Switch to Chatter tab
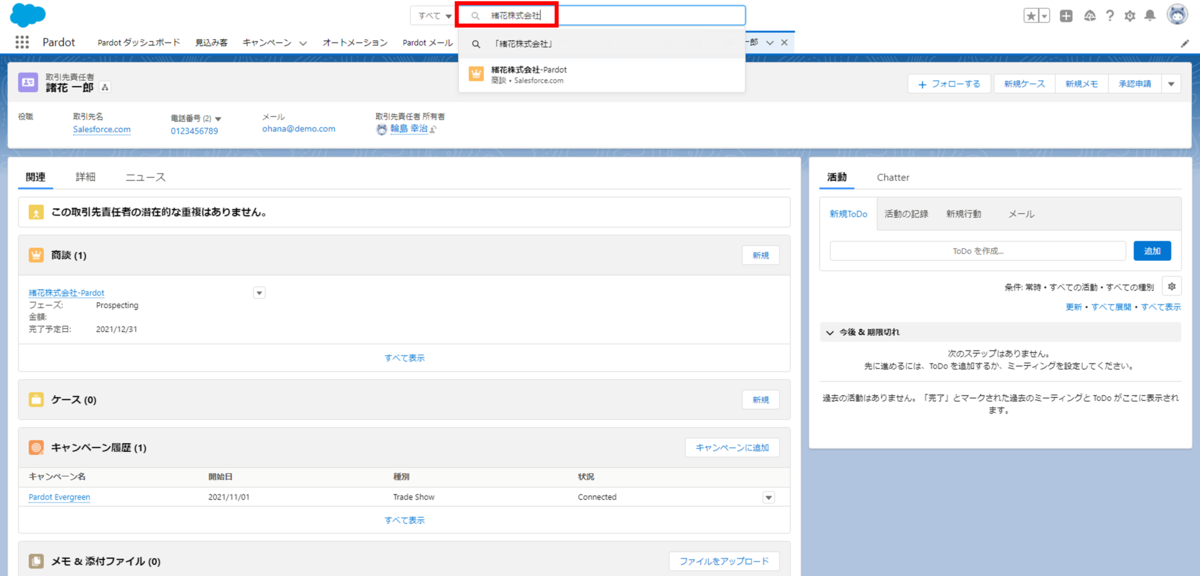1200x576 pixels. click(x=893, y=177)
